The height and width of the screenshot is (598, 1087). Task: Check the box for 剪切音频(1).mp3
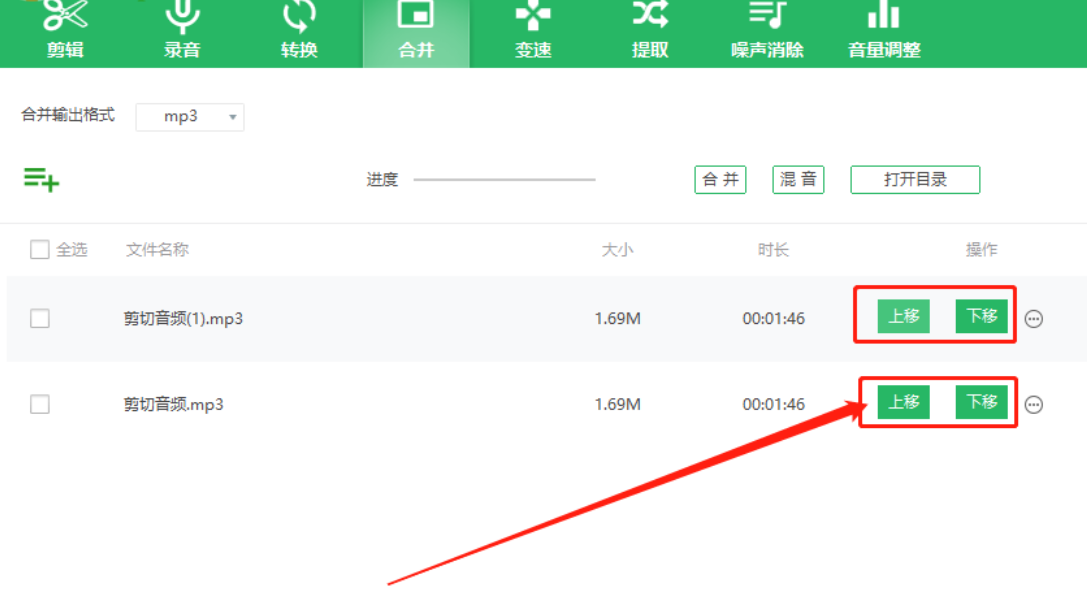coord(40,319)
